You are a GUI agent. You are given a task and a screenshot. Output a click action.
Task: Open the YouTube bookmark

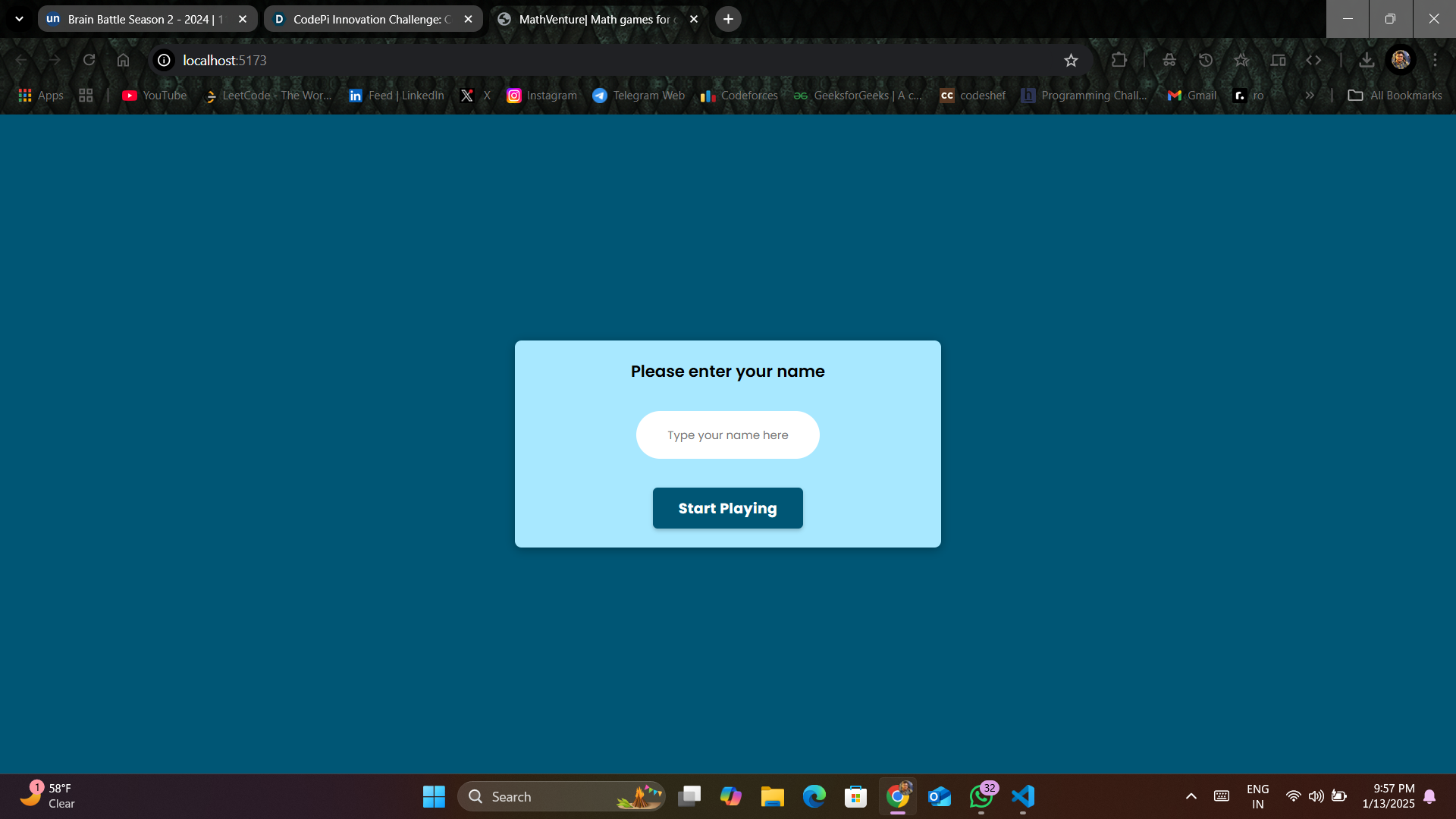(x=155, y=96)
